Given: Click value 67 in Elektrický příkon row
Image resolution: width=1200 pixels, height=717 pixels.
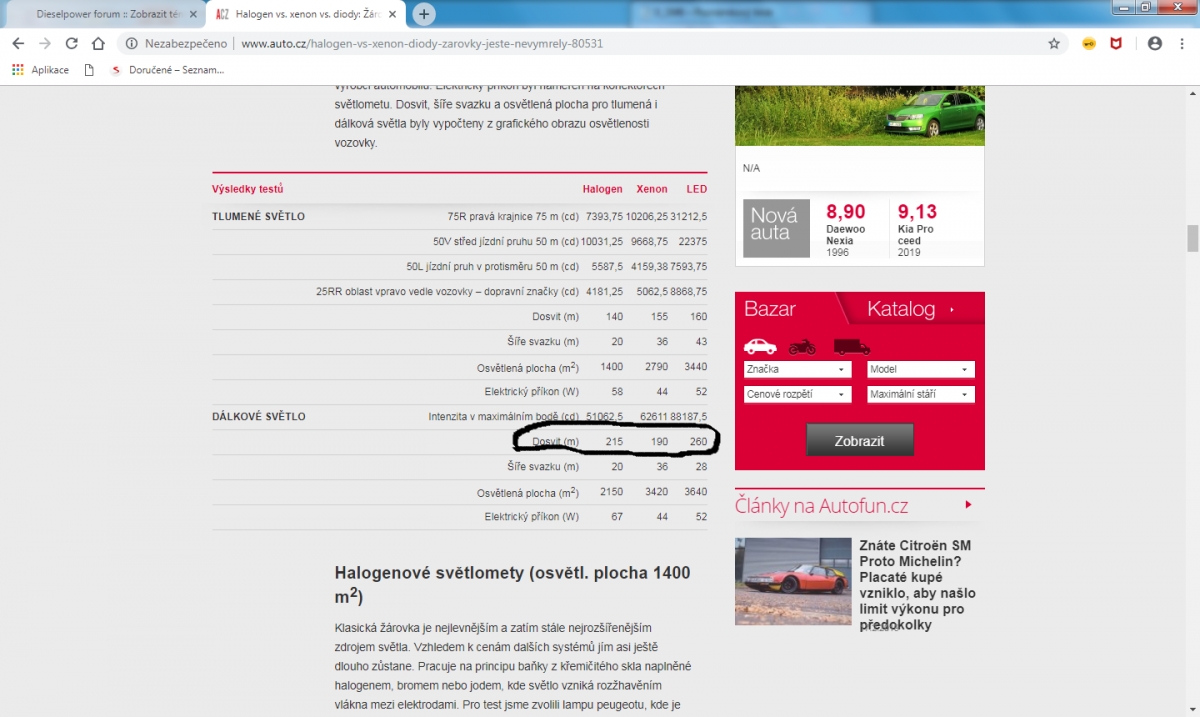Looking at the screenshot, I should (x=616, y=517).
